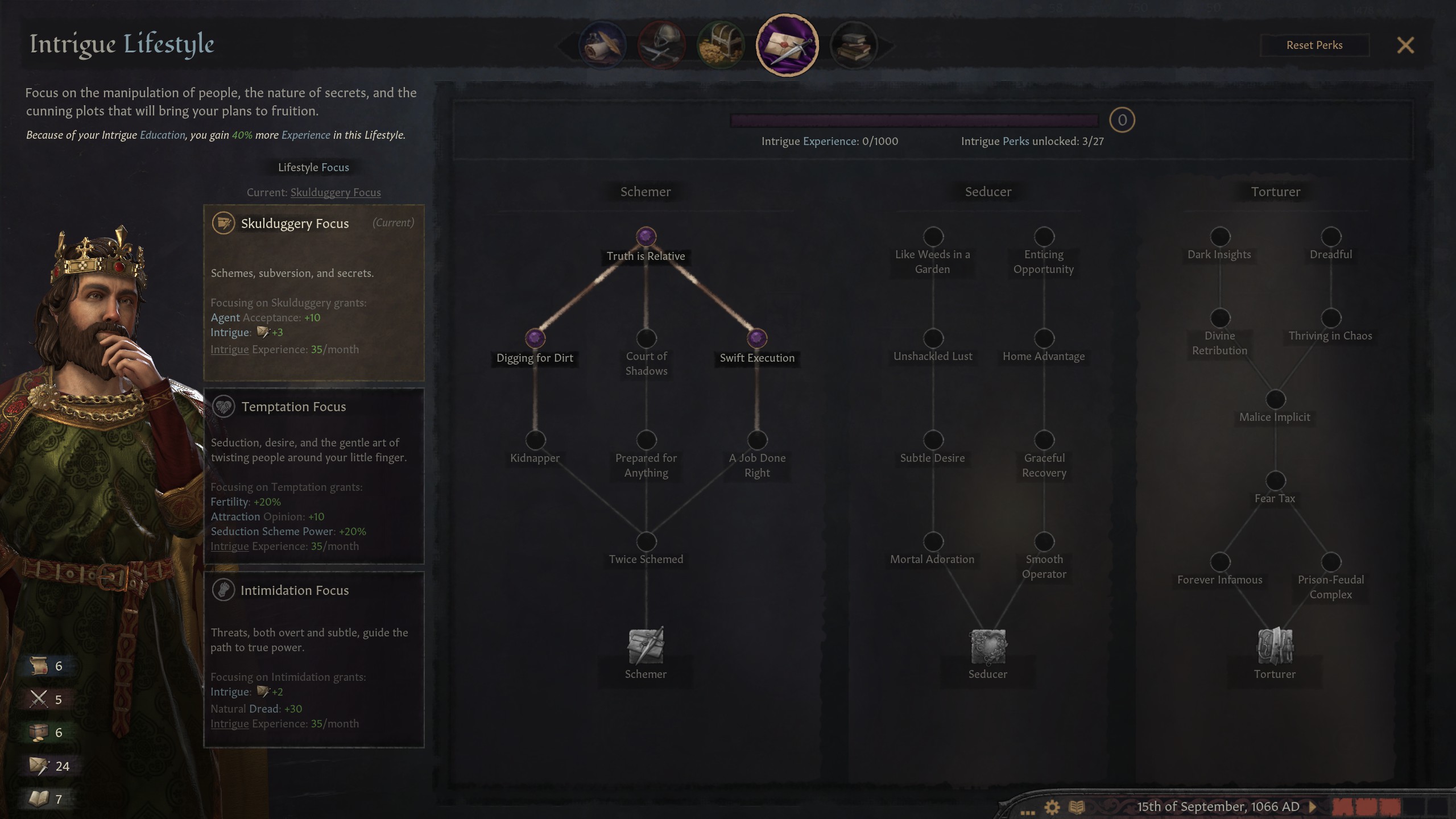This screenshot has width=1456, height=819.
Task: Open the Diplomacy lifestyle scroll icon
Action: pos(602,45)
